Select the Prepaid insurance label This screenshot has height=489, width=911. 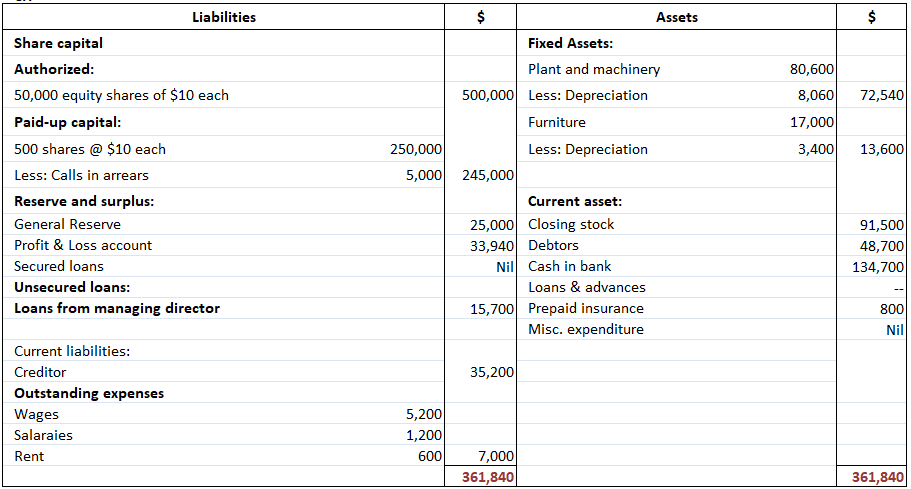point(585,309)
